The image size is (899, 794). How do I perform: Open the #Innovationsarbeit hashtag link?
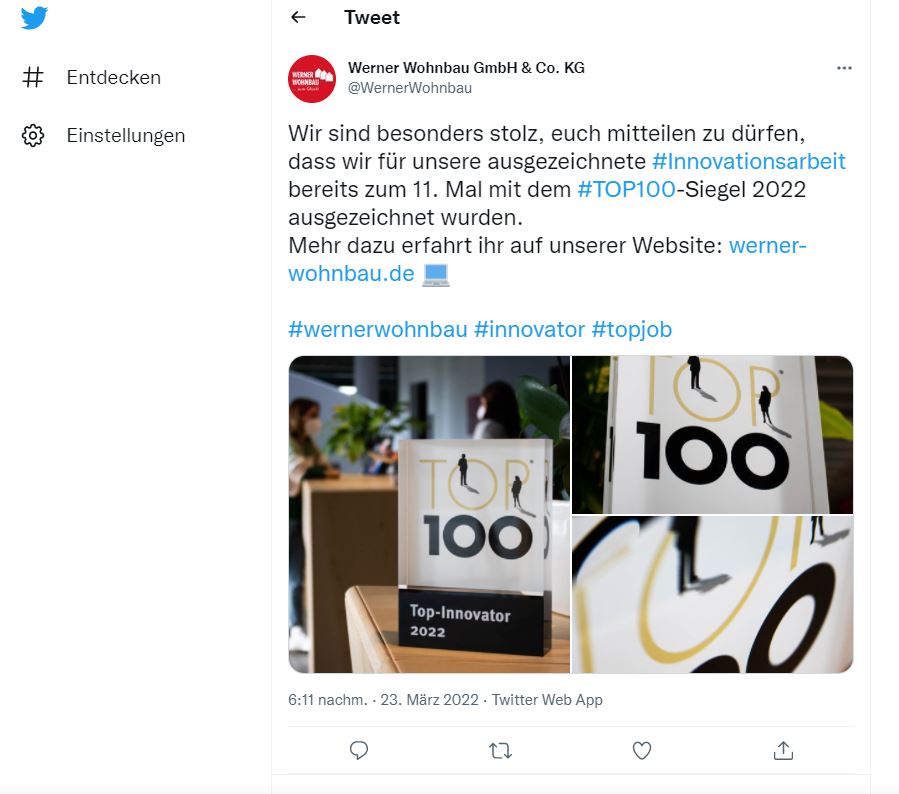pyautogui.click(x=749, y=162)
